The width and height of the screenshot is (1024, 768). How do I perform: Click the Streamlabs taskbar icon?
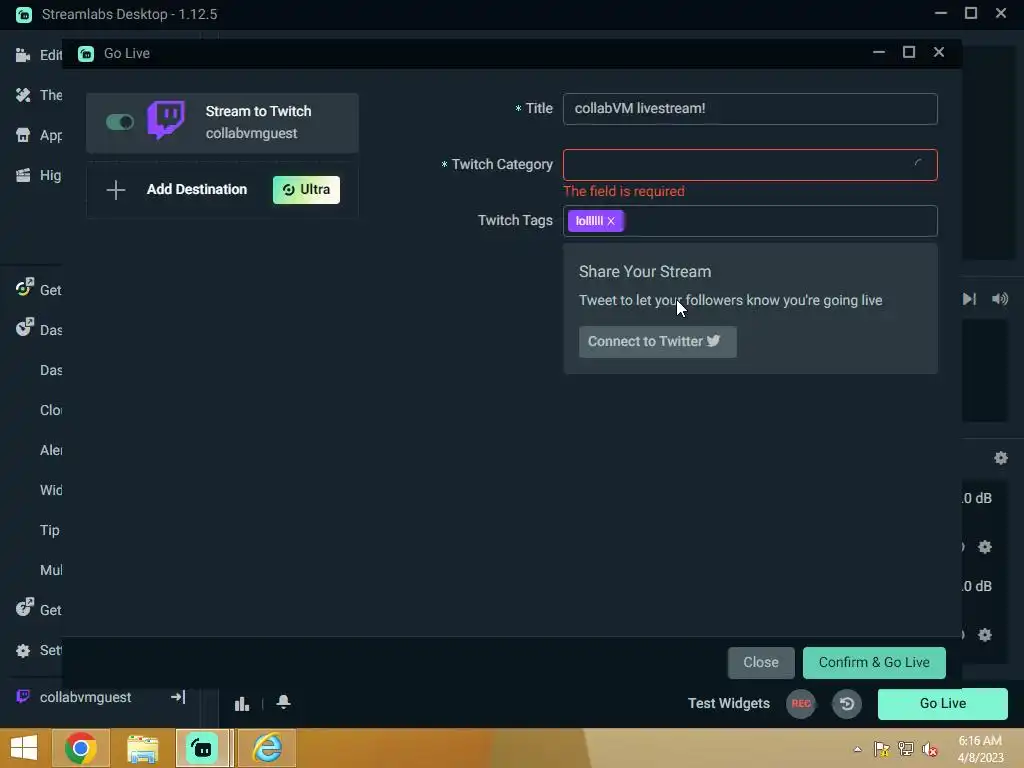click(x=202, y=748)
